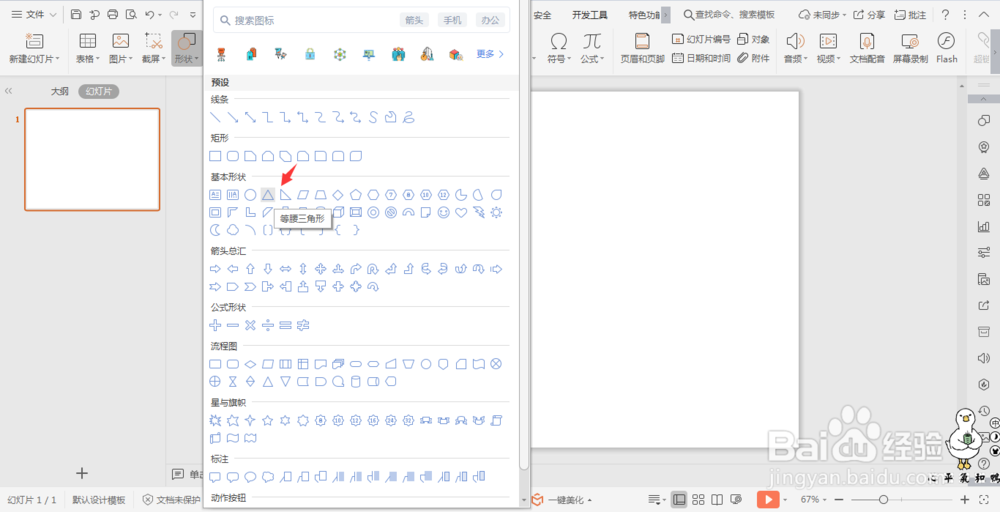Start slideshow with orange play button

coord(768,499)
